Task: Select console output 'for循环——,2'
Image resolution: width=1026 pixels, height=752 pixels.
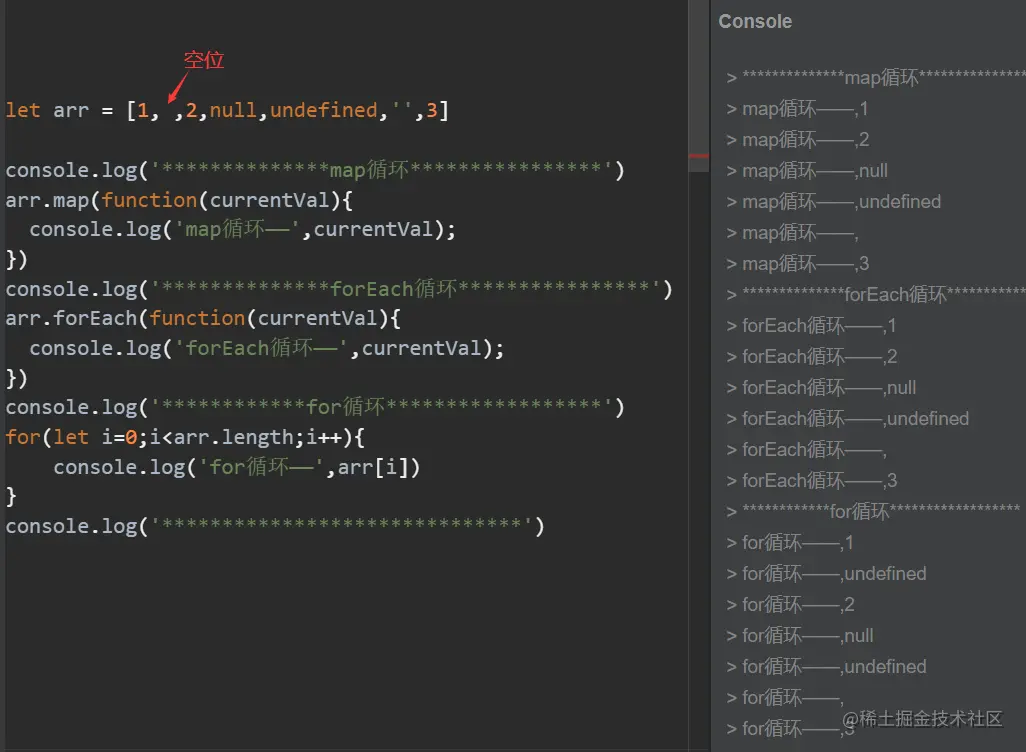Action: pos(790,605)
